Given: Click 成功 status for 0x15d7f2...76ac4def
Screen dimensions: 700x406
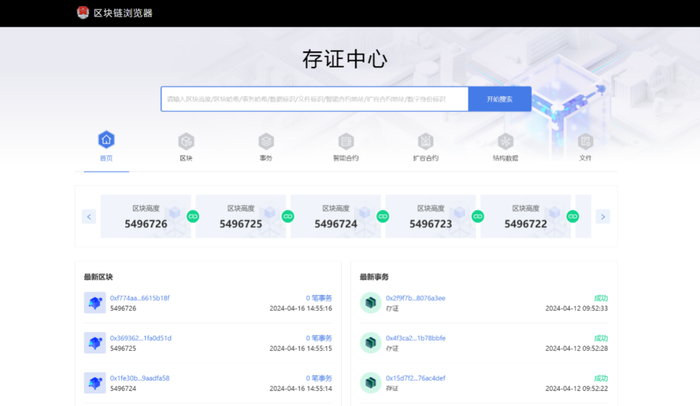Looking at the screenshot, I should [601, 378].
